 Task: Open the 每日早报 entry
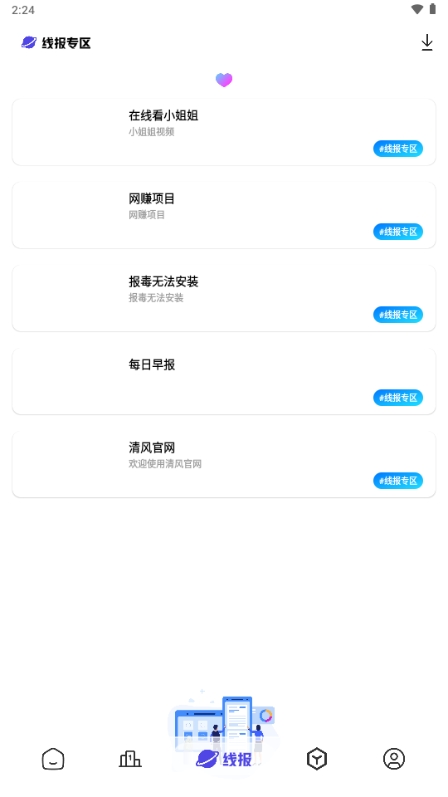click(x=224, y=381)
